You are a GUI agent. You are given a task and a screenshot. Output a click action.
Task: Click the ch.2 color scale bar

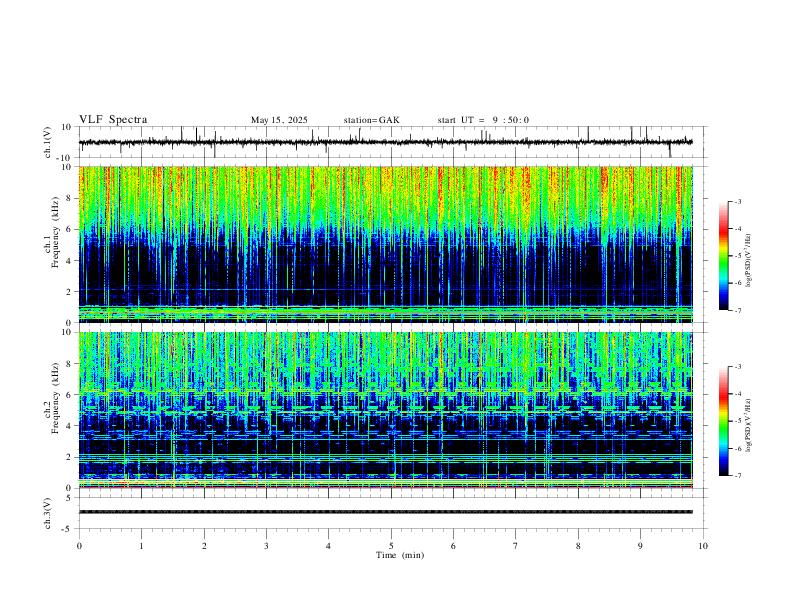pos(723,421)
